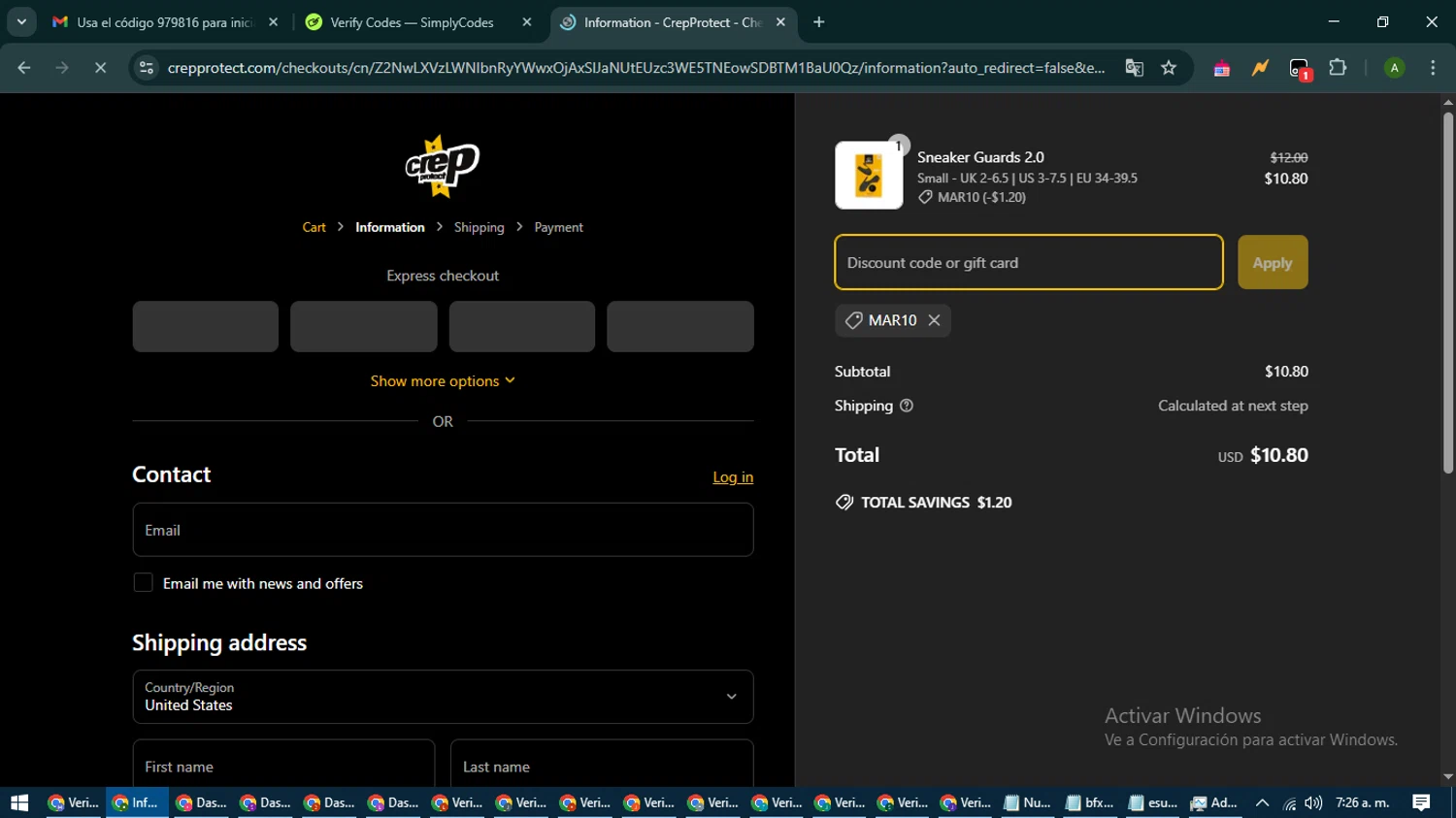
Task: Open the Country/Region dropdown
Action: tap(443, 697)
